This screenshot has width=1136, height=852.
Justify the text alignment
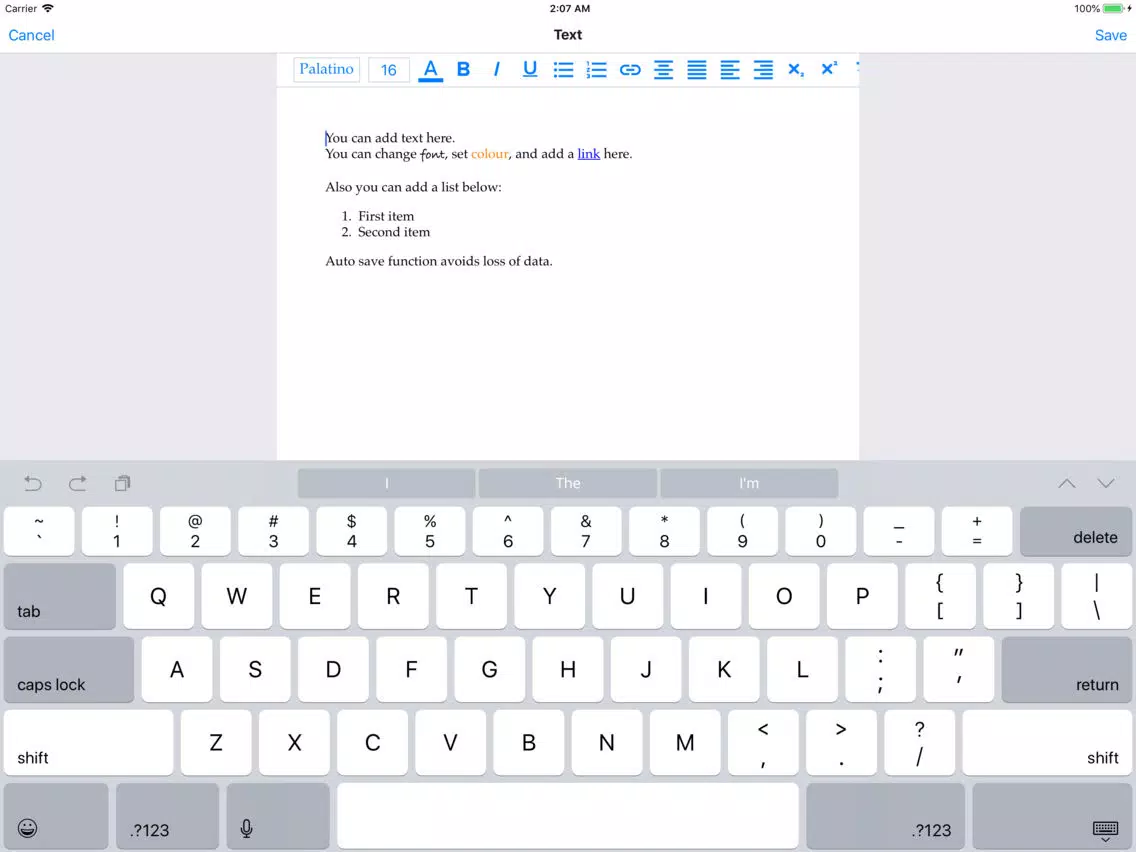(696, 70)
